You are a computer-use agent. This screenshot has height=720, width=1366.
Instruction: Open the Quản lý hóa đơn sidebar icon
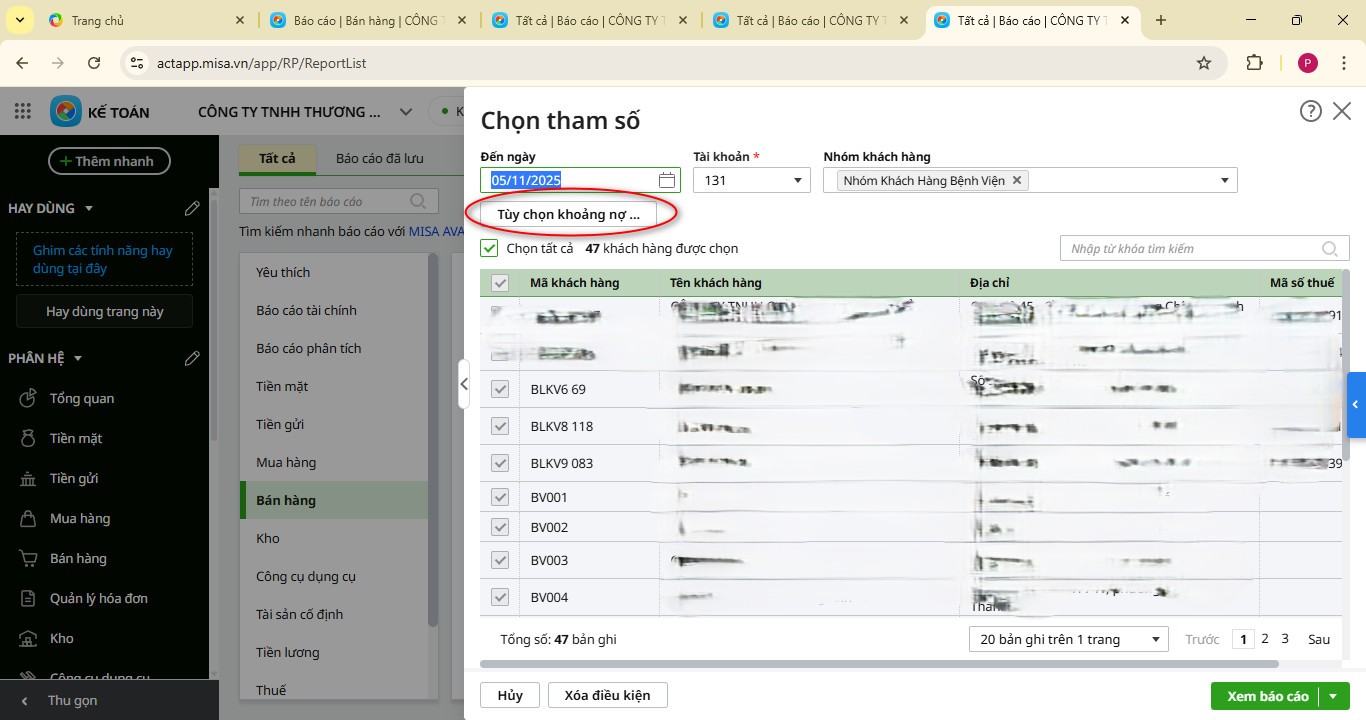click(x=29, y=598)
